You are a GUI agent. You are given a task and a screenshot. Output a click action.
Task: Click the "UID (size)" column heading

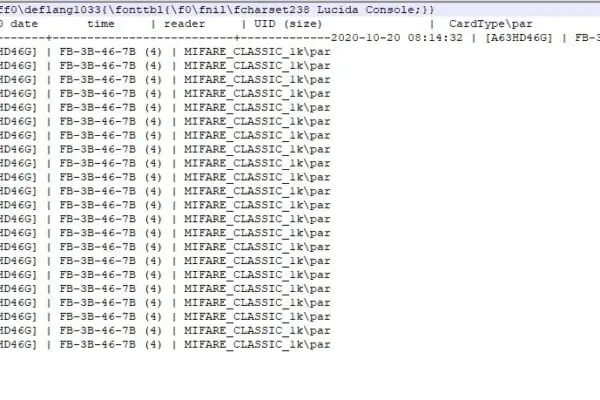click(x=288, y=24)
